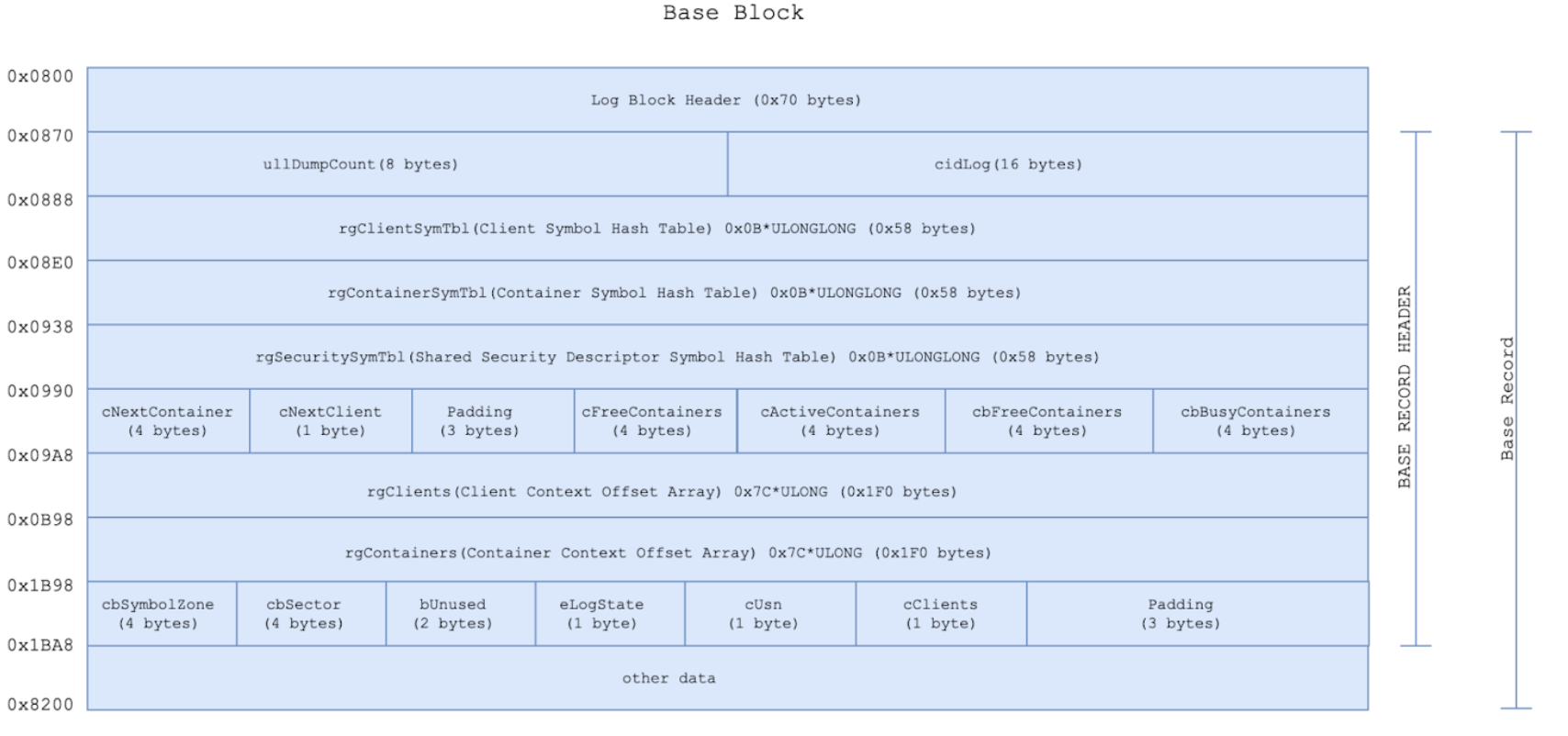The height and width of the screenshot is (736, 1568).
Task: Click the 0x0888 offset label
Action: pyautogui.click(x=40, y=200)
